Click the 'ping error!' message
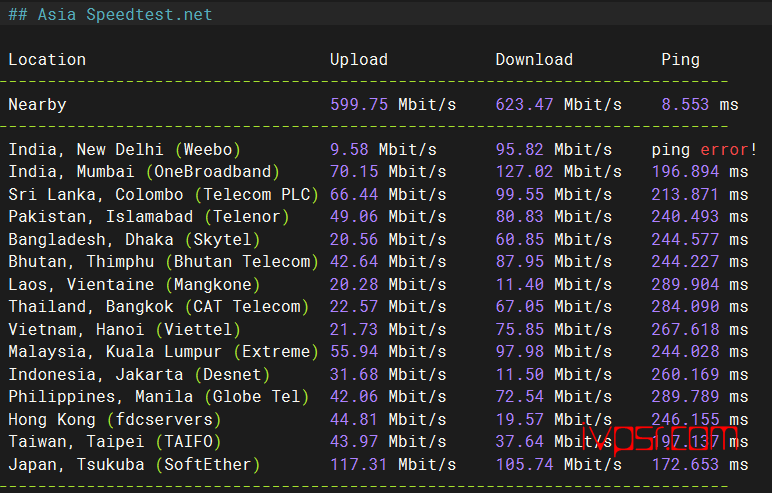Image resolution: width=772 pixels, height=493 pixels. tap(705, 149)
